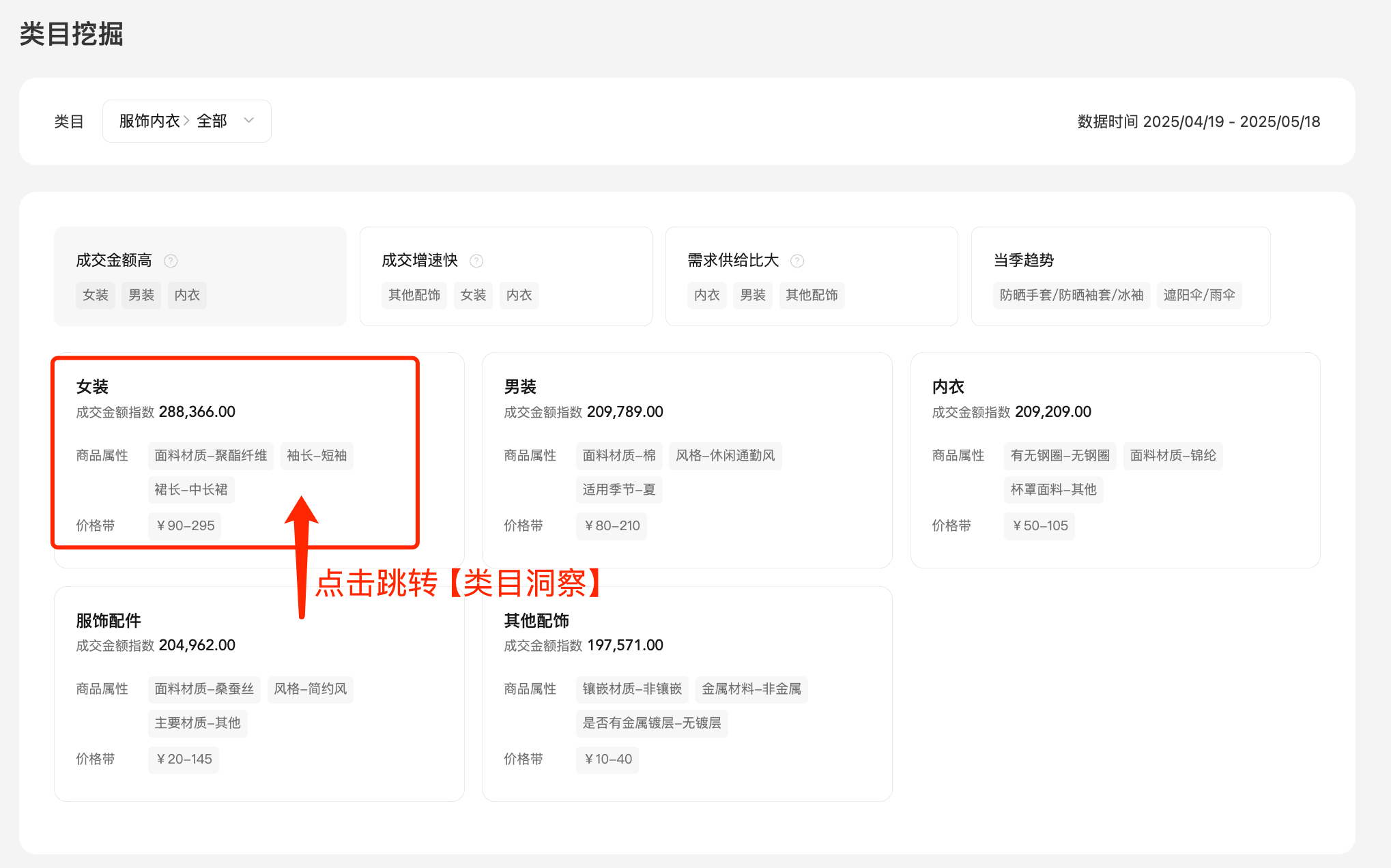Open the 服饰配件 category card

[109, 620]
